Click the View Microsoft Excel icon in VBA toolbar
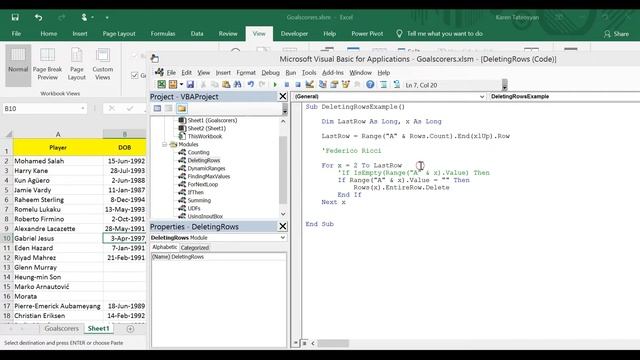The height and width of the screenshot is (360, 640). tap(162, 84)
